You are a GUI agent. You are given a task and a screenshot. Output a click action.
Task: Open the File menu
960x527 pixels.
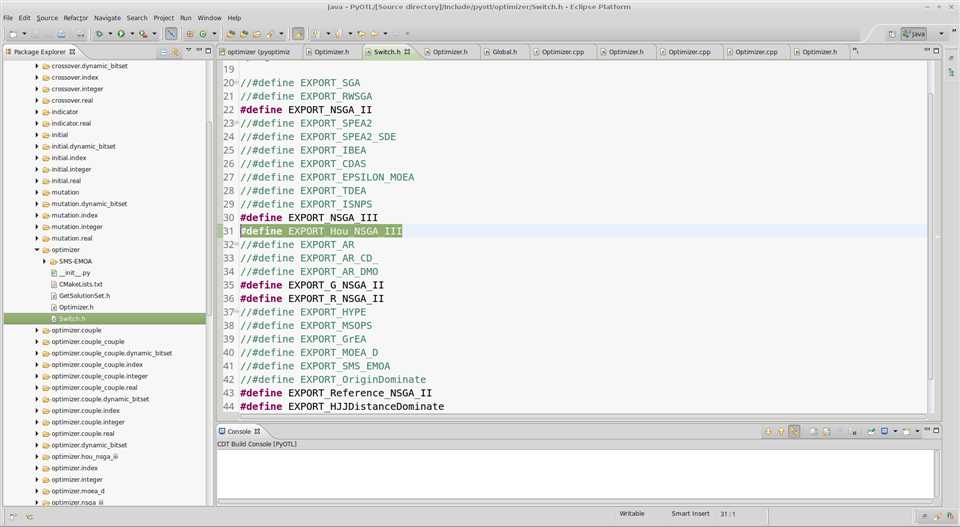(x=8, y=18)
